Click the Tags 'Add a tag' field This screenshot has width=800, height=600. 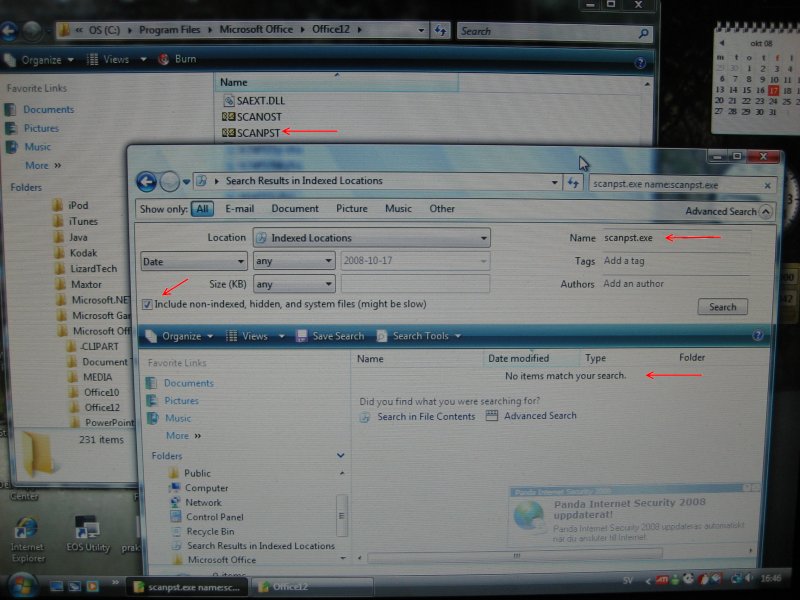point(676,261)
